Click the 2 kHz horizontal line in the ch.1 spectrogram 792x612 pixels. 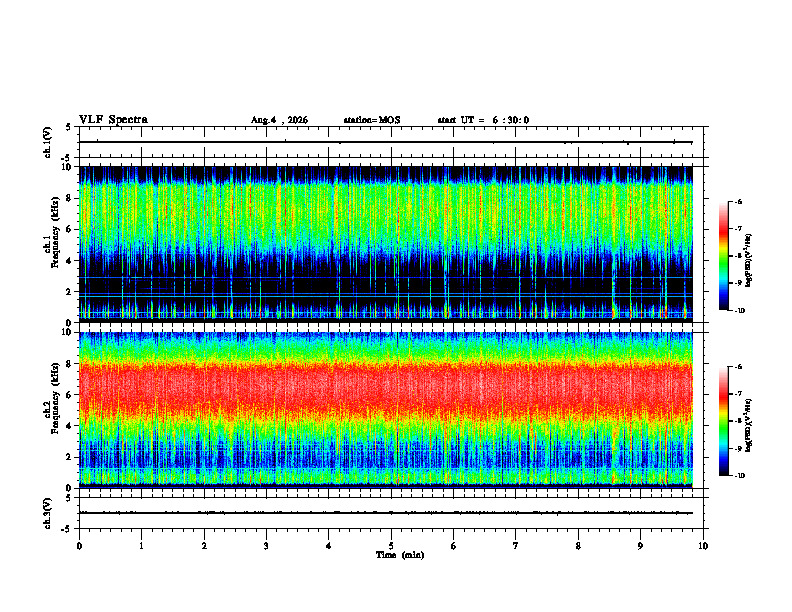point(385,294)
